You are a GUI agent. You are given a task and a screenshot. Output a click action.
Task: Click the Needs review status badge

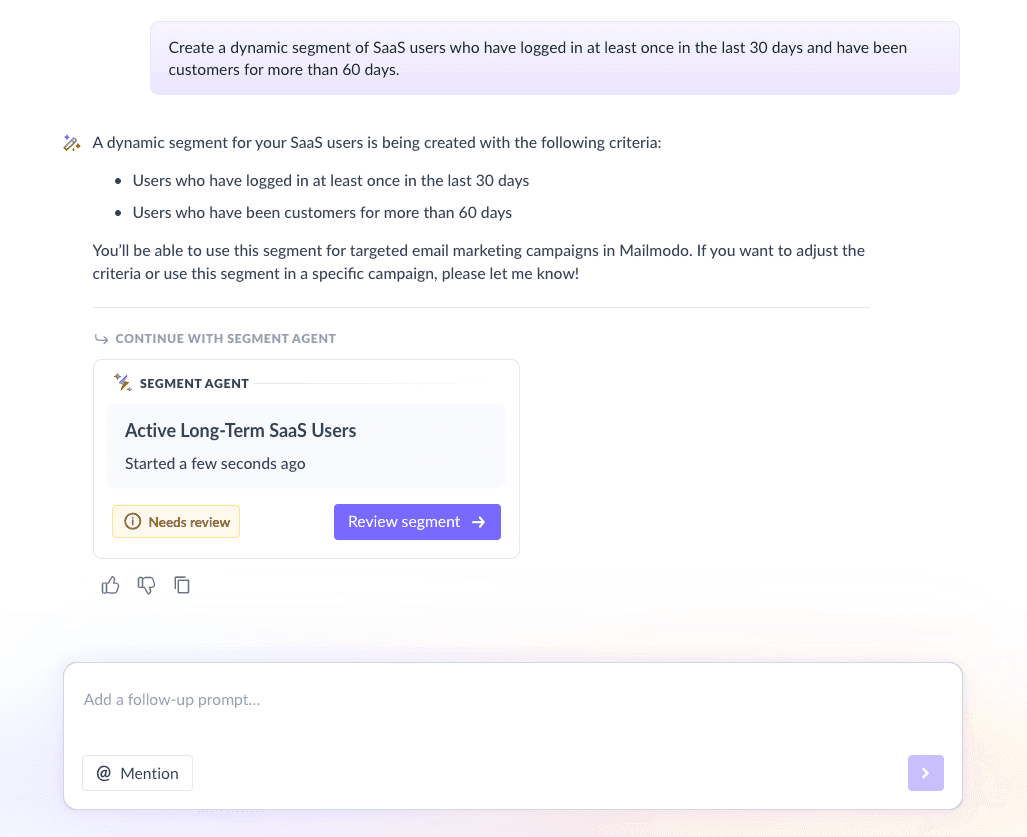[x=176, y=521]
